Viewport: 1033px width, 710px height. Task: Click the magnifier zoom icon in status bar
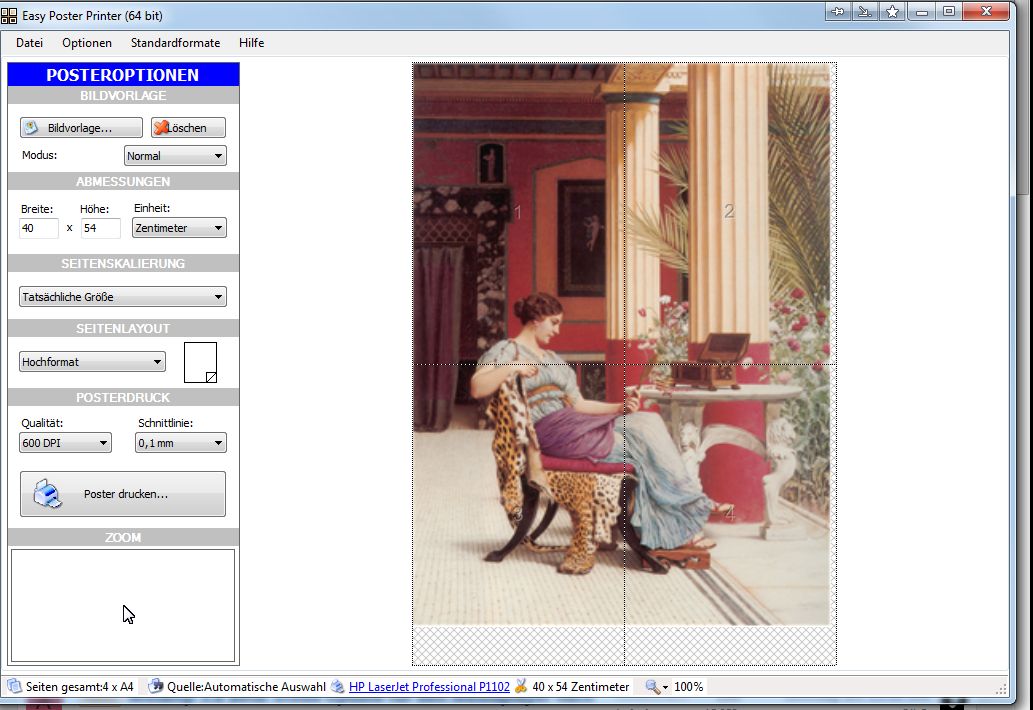pos(652,686)
